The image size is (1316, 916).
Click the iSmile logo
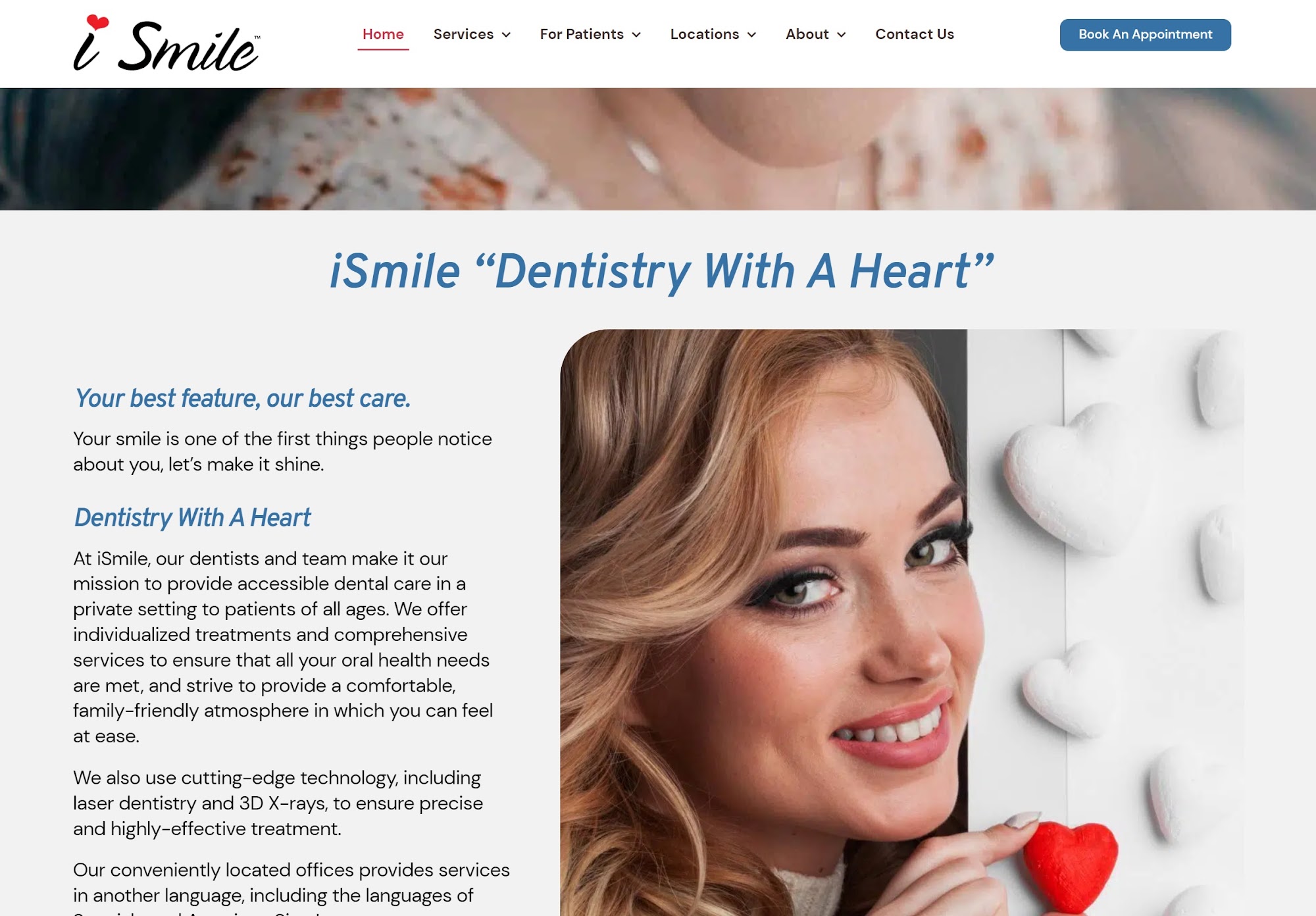pos(166,43)
